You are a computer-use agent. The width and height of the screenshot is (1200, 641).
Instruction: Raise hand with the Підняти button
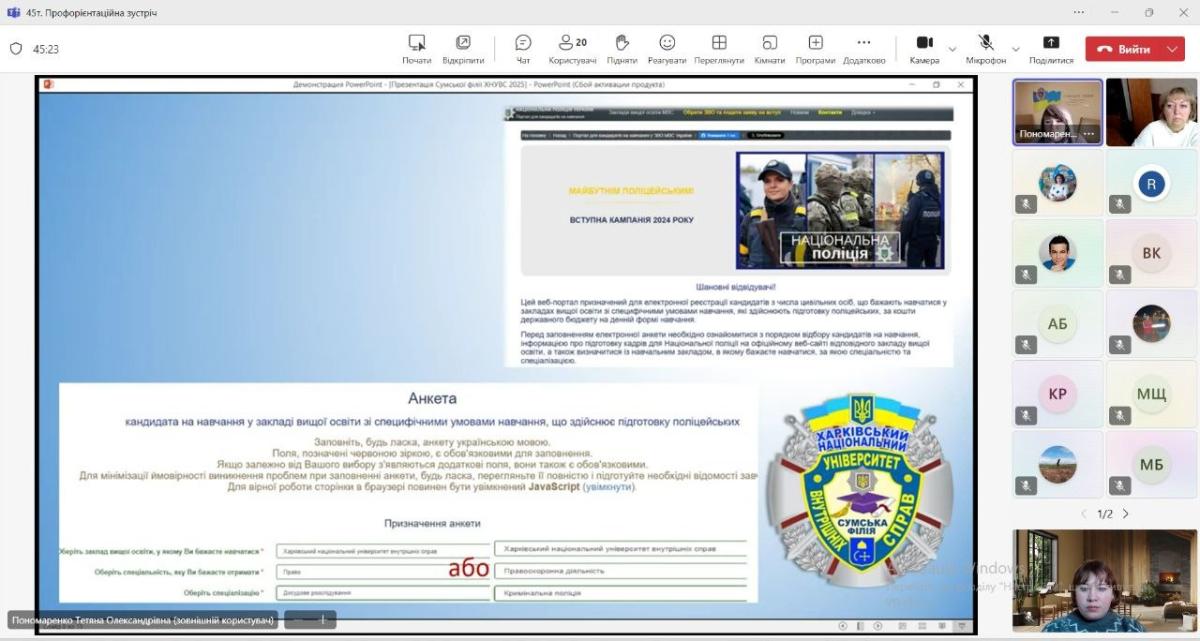tap(621, 48)
